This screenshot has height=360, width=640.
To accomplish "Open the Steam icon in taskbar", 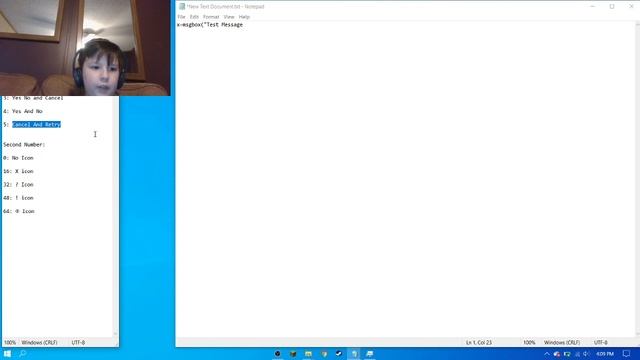I will [339, 353].
